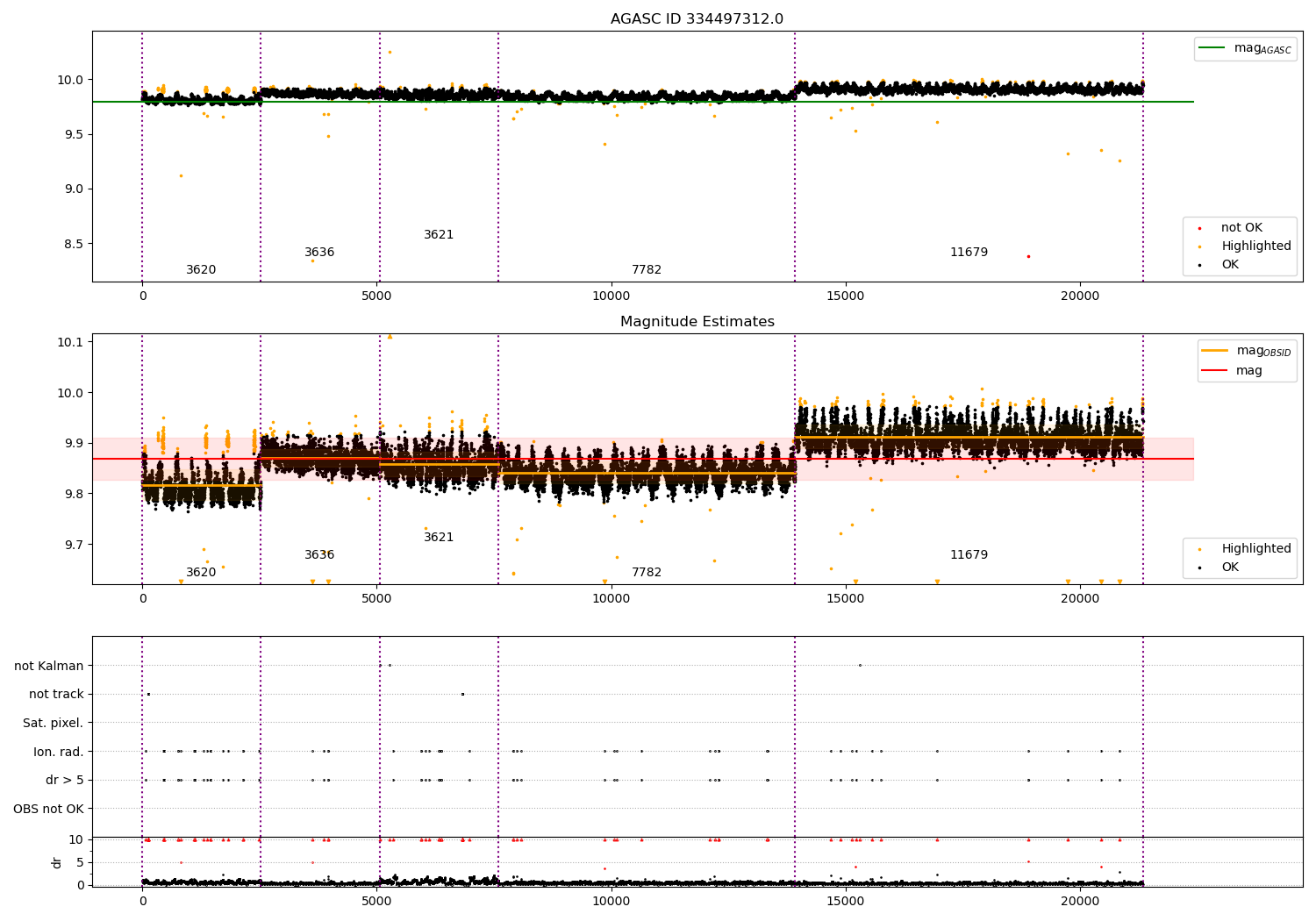Select 'not OK' entry in top plot legend
This screenshot has width=1316, height=921.
tap(1241, 228)
